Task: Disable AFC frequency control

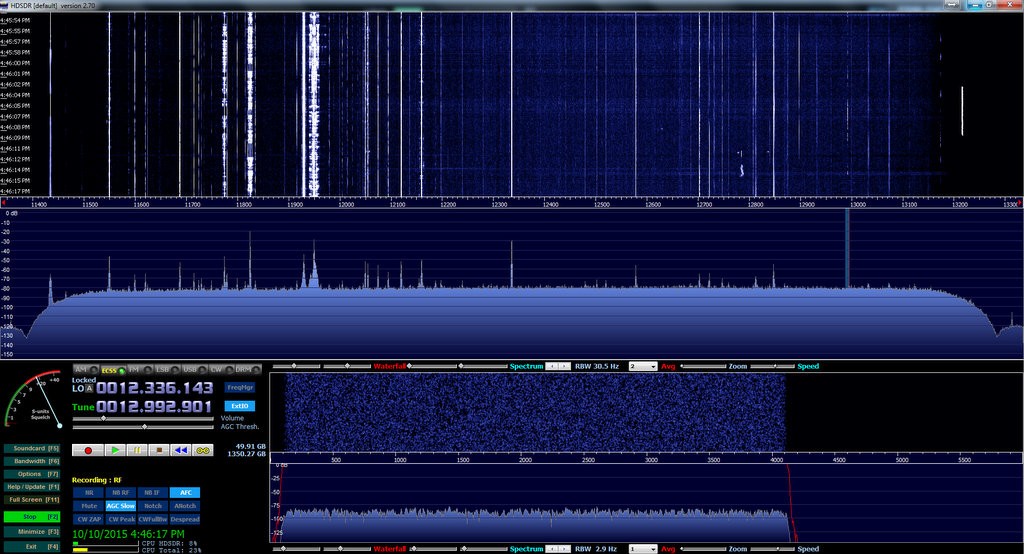Action: tap(185, 493)
